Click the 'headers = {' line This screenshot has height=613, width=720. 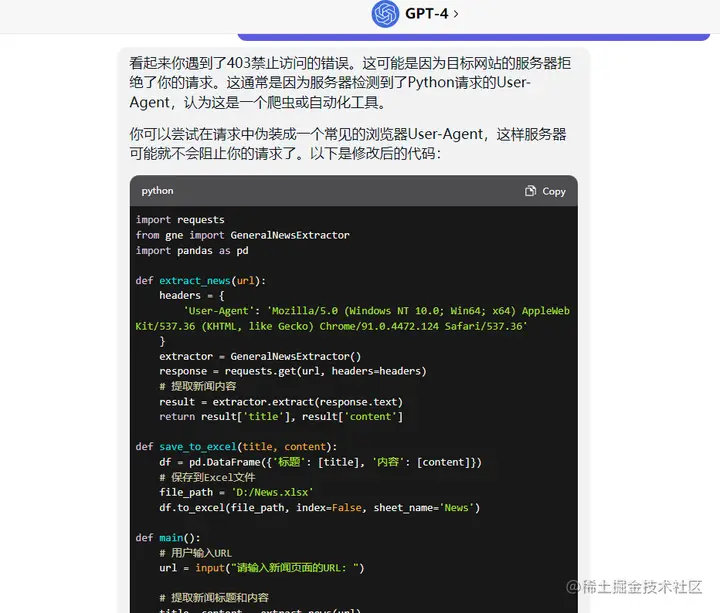point(191,296)
